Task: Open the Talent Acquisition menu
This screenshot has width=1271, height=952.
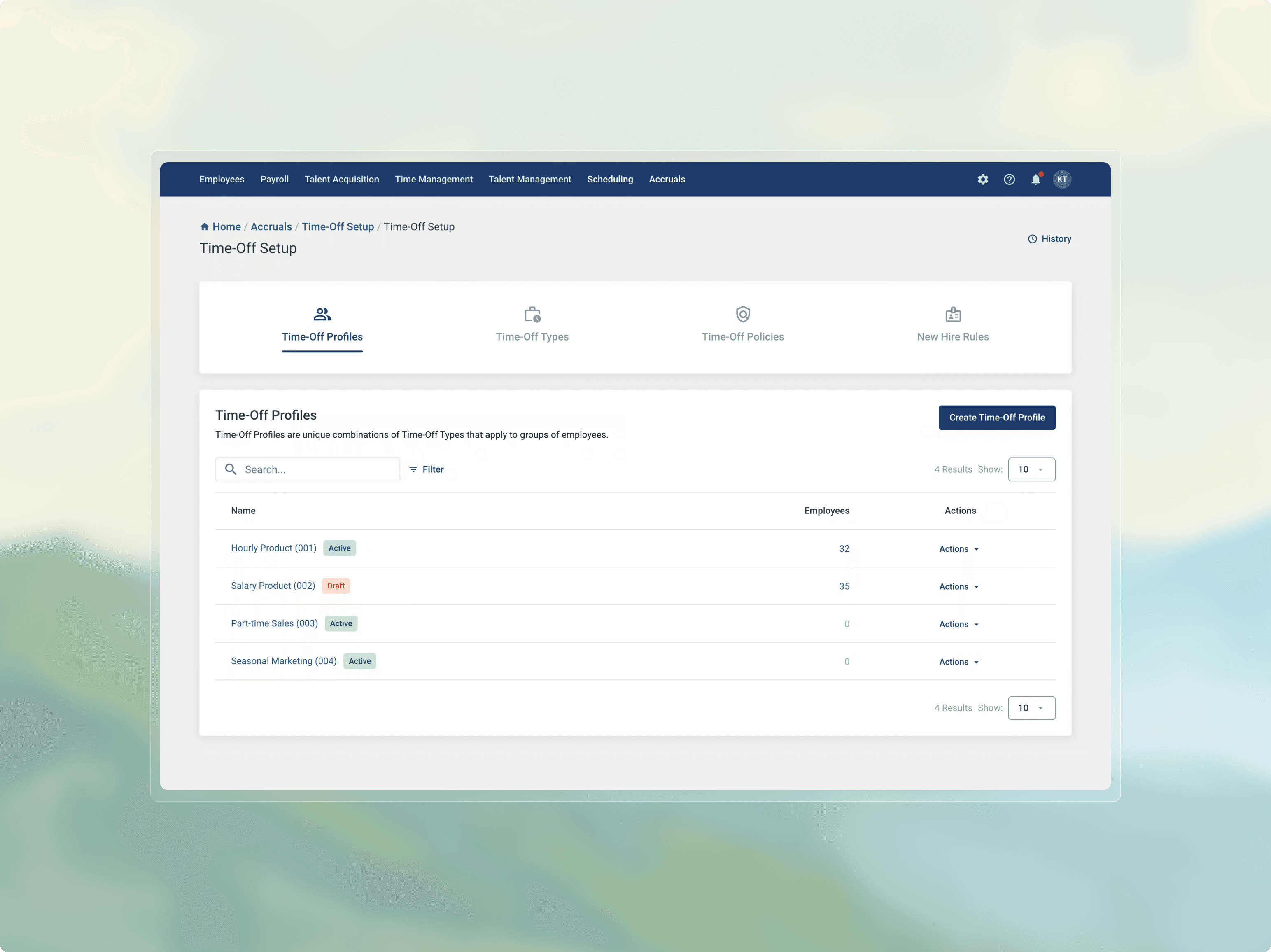Action: [x=341, y=179]
